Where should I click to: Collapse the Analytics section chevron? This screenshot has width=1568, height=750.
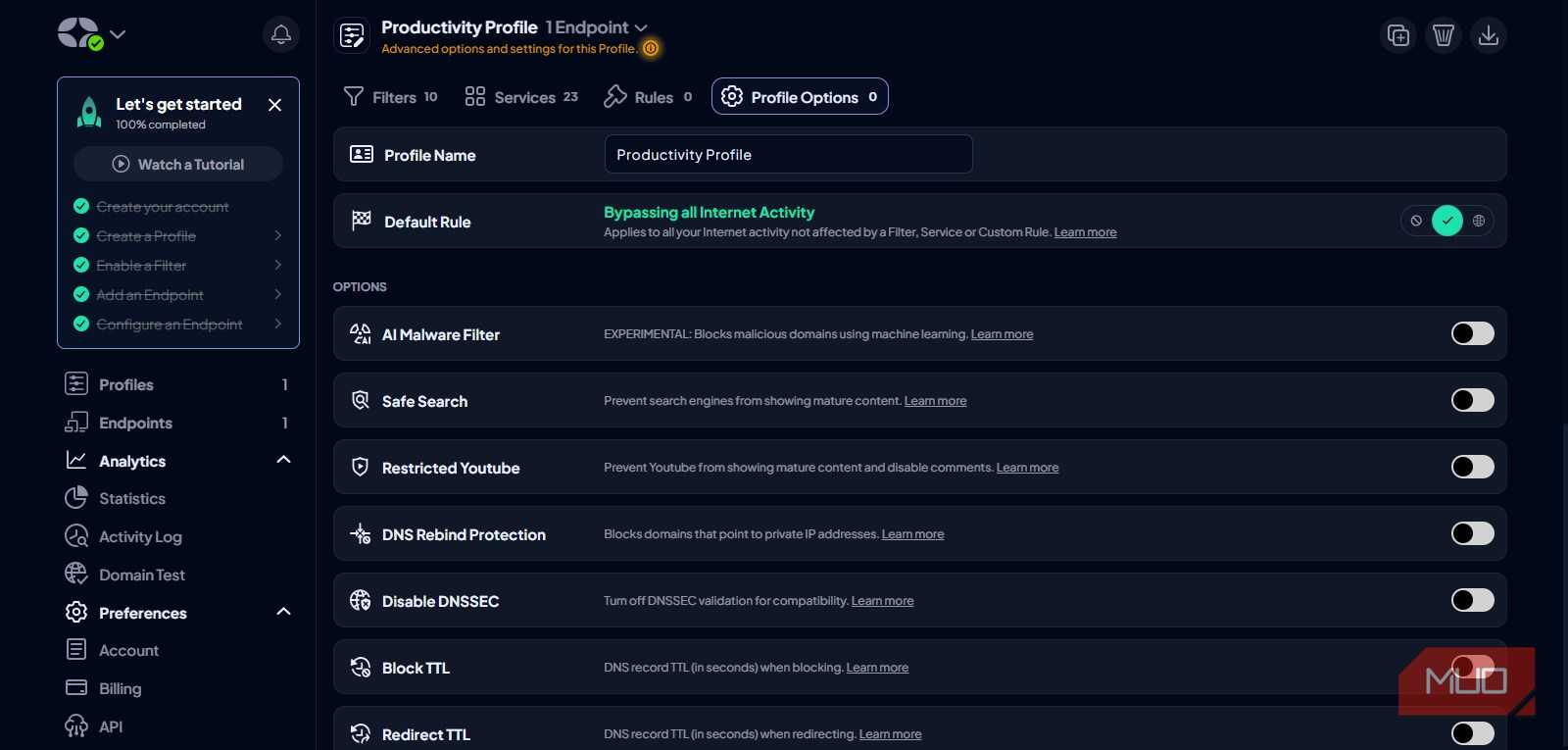284,460
